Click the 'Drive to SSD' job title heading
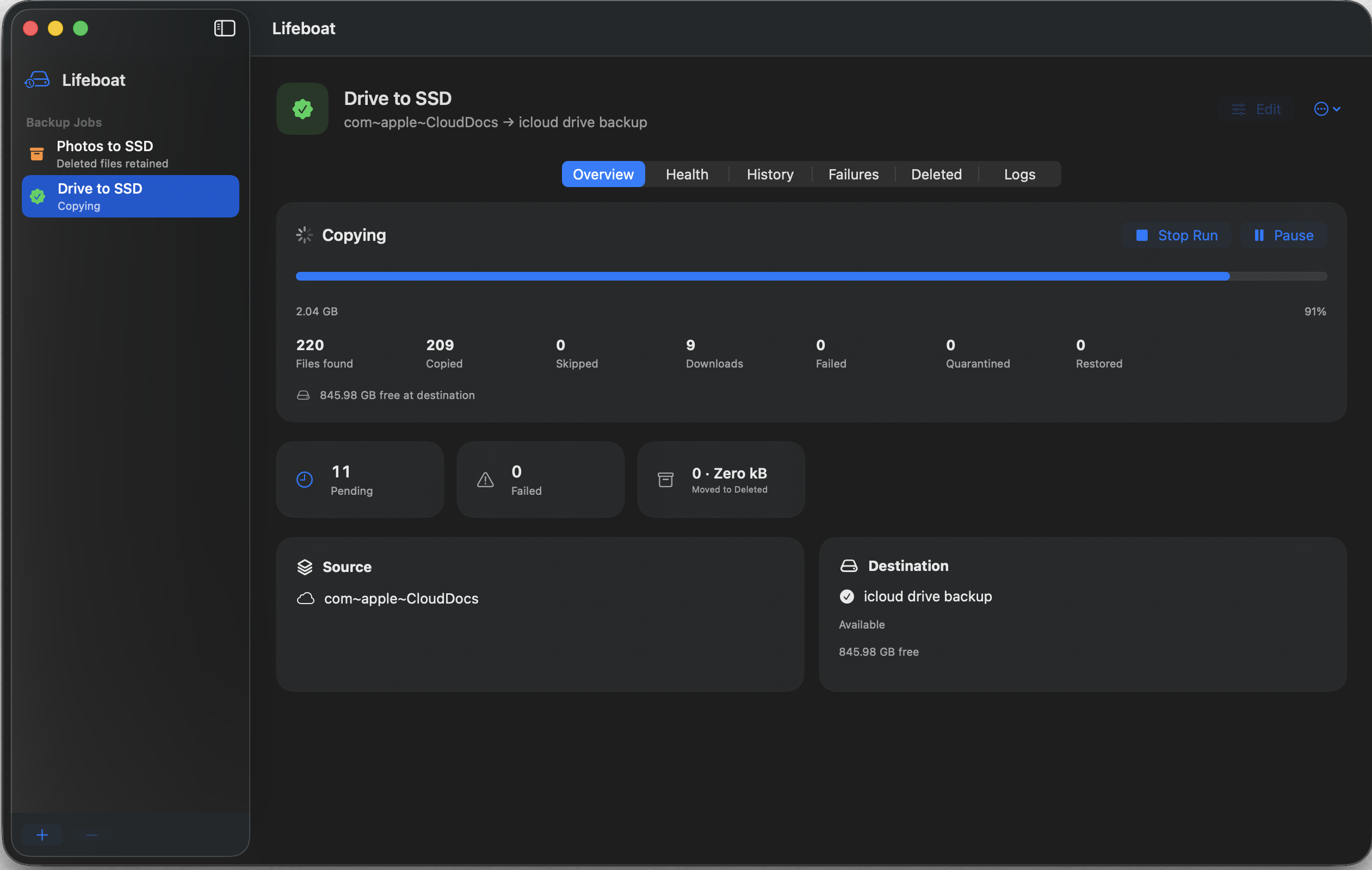Image resolution: width=1372 pixels, height=870 pixels. point(398,98)
